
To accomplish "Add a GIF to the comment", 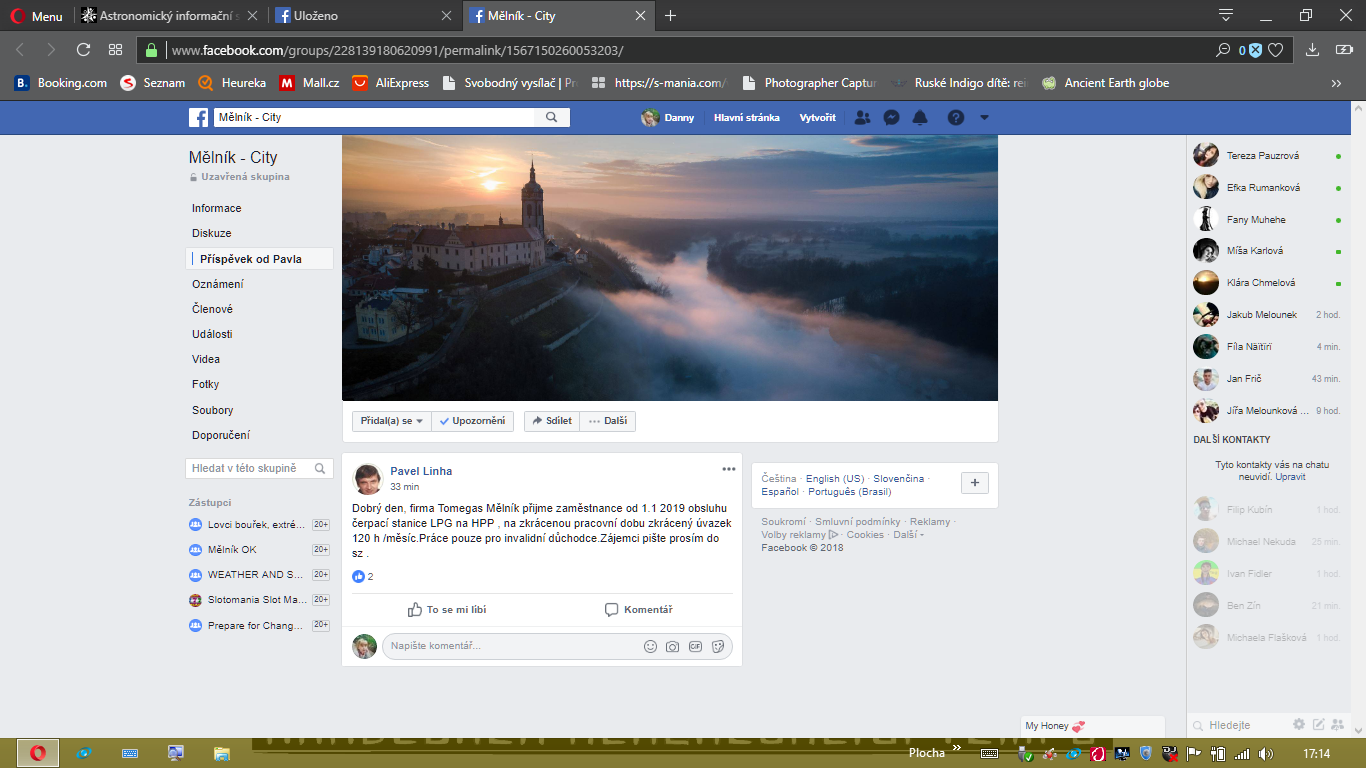I will click(x=695, y=647).
